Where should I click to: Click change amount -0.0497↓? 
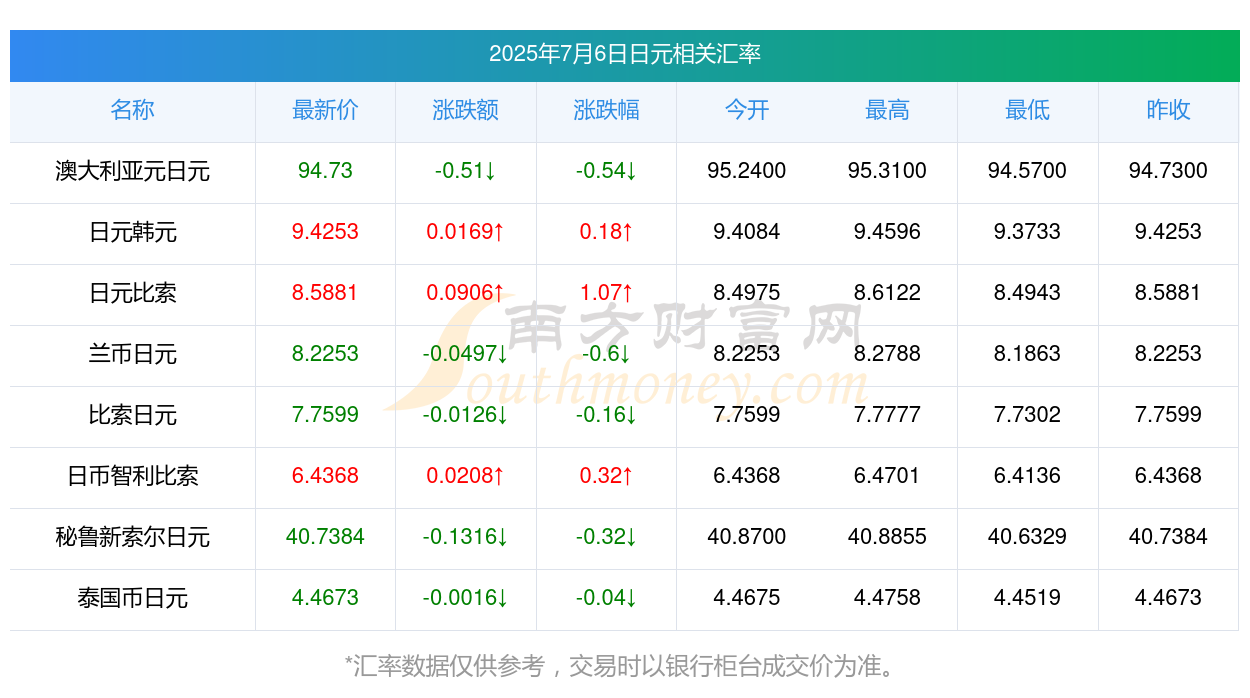(x=466, y=354)
